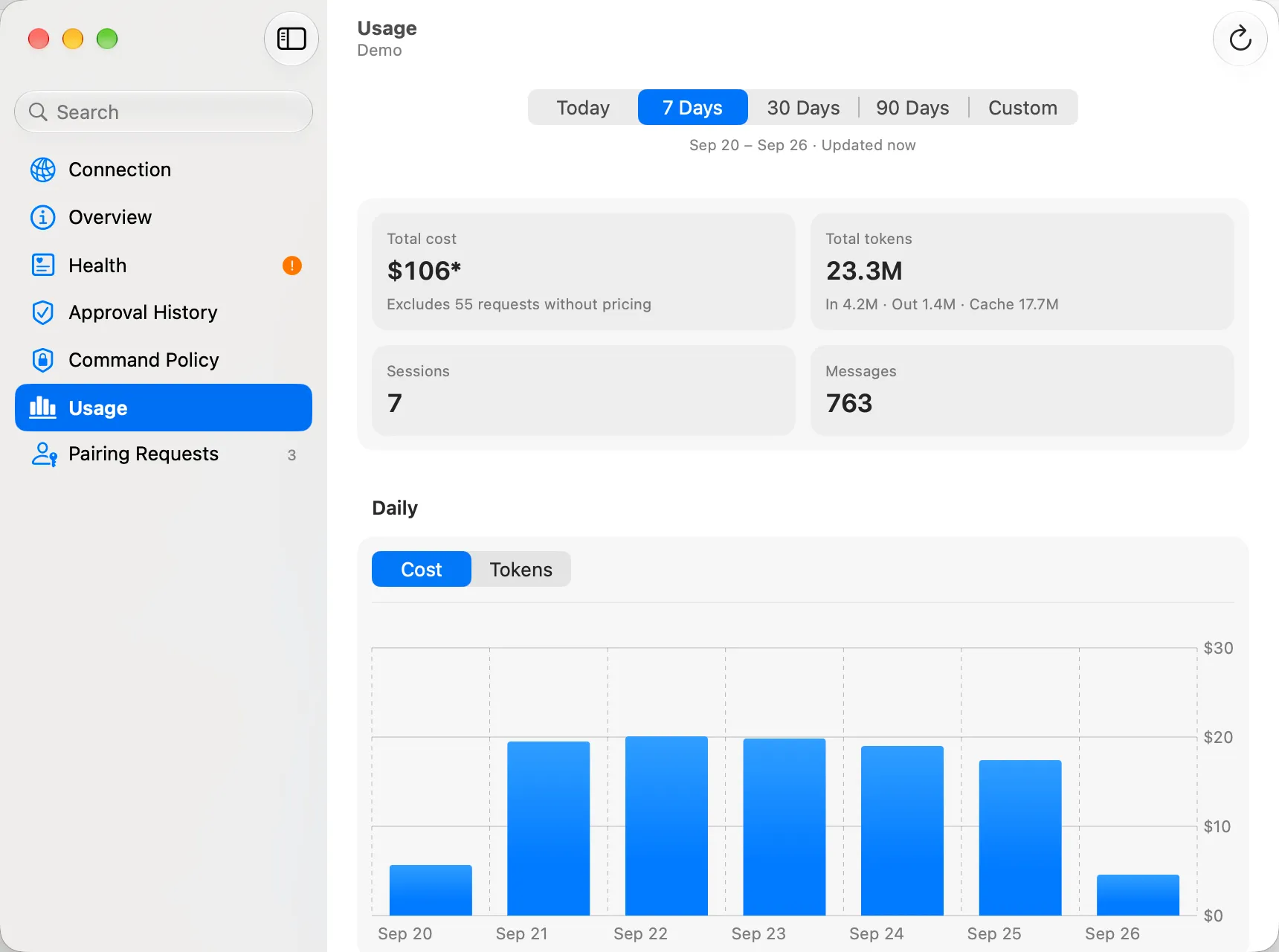This screenshot has height=952, width=1279.
Task: Refresh usage data with reload icon
Action: coord(1240,39)
